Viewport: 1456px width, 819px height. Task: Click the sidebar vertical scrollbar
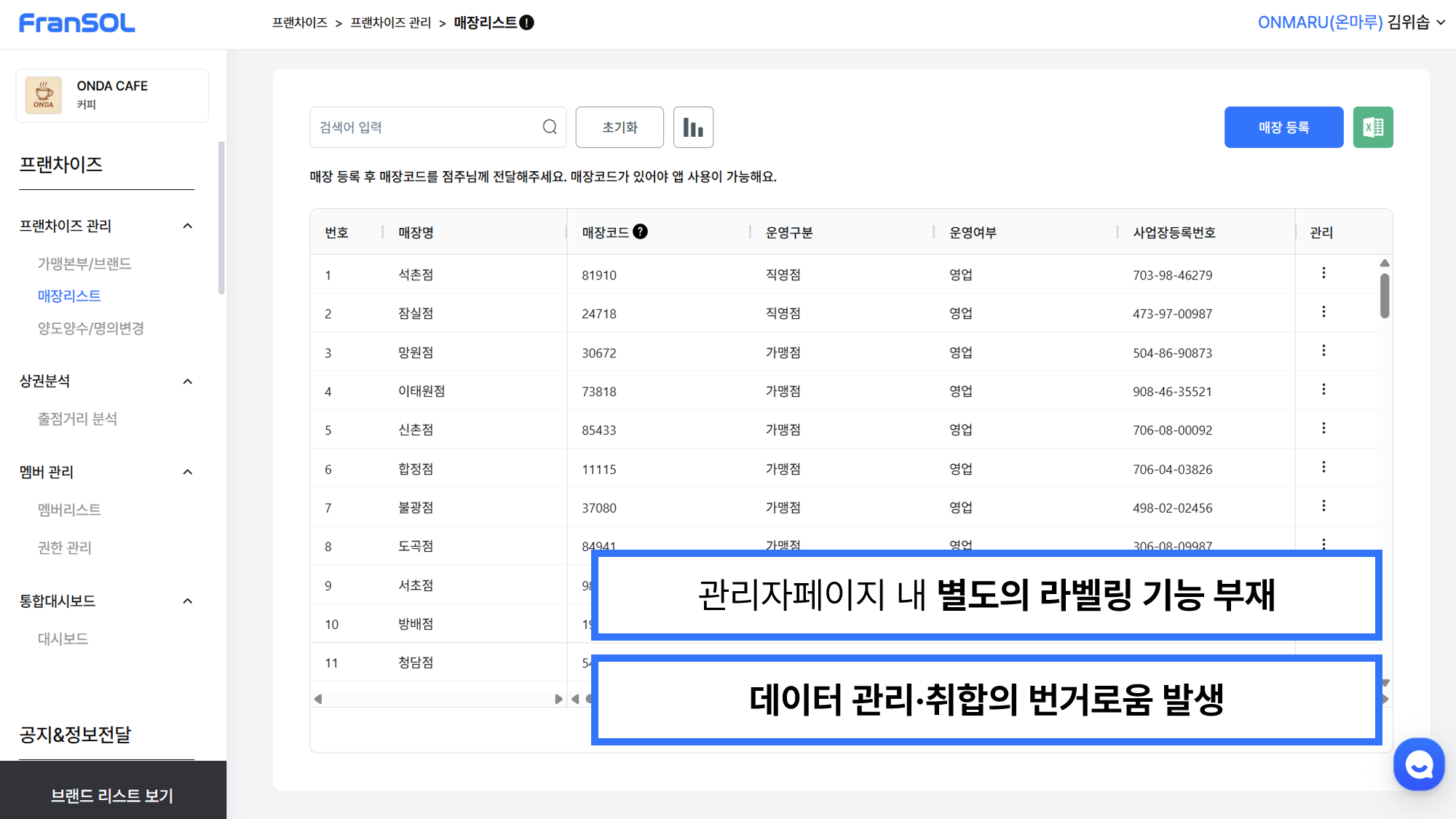pyautogui.click(x=221, y=218)
